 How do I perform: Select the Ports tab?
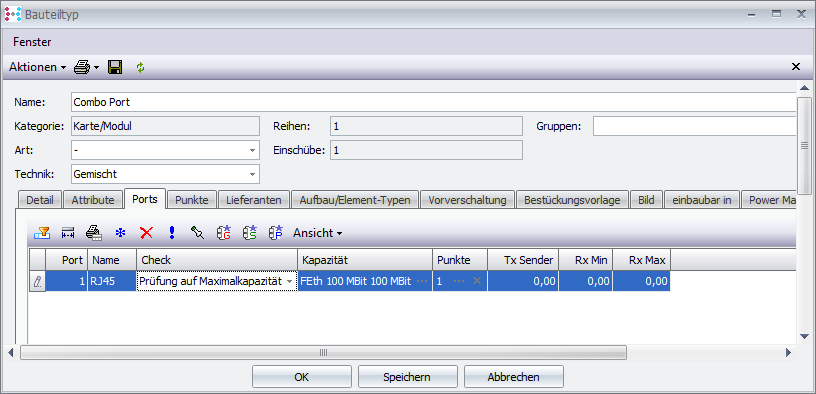(145, 199)
